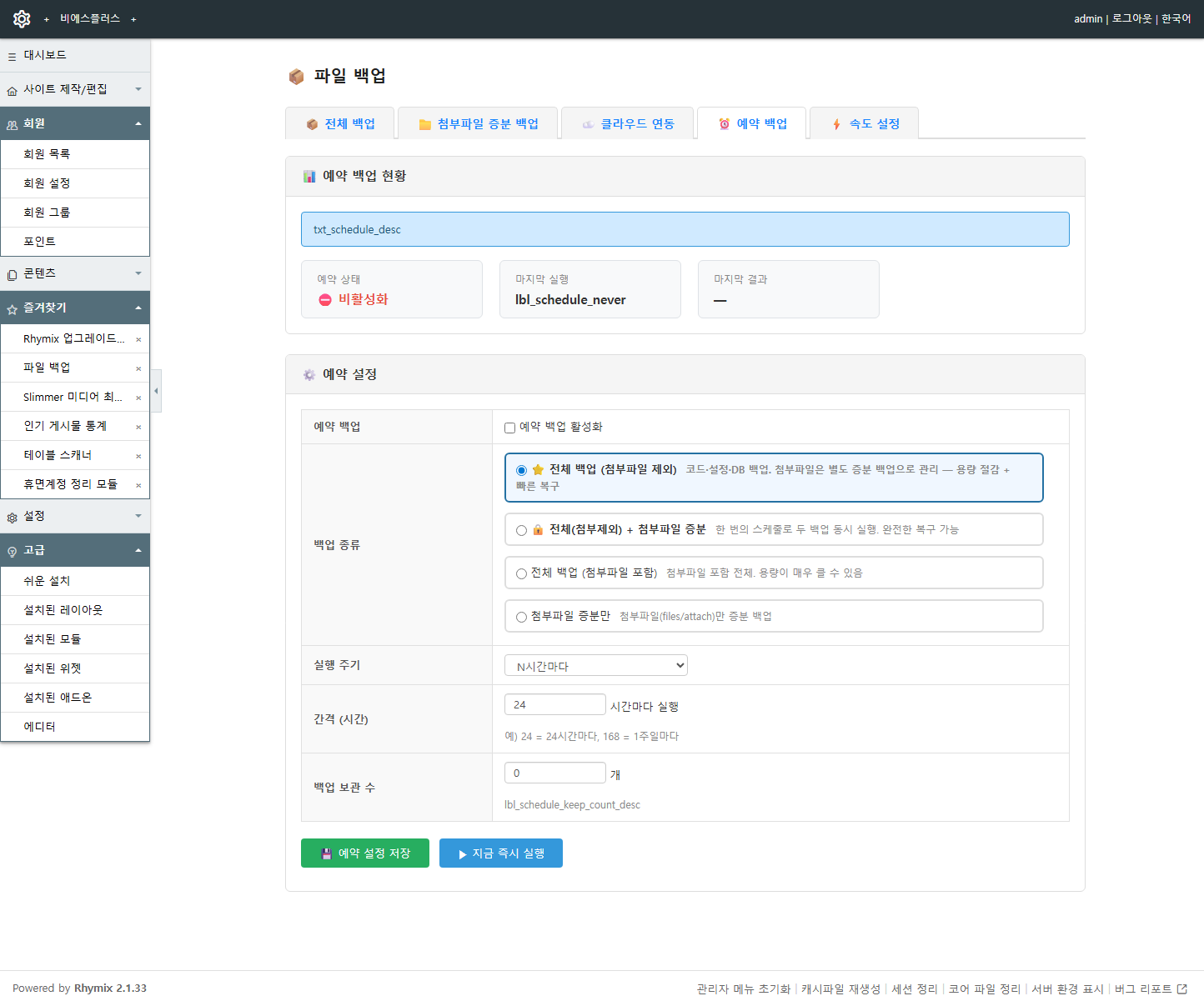Click 세션 정리 footer link

tap(915, 988)
